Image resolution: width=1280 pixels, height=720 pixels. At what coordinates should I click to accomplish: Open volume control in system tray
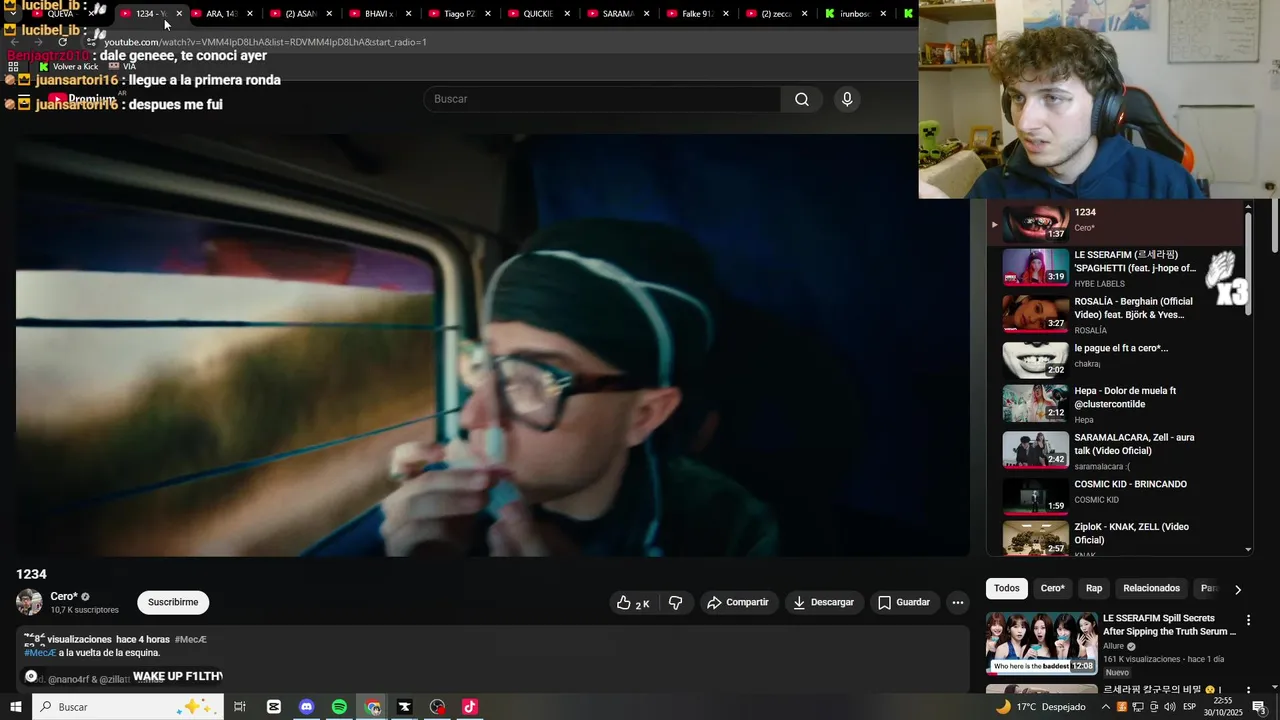pyautogui.click(x=1169, y=707)
